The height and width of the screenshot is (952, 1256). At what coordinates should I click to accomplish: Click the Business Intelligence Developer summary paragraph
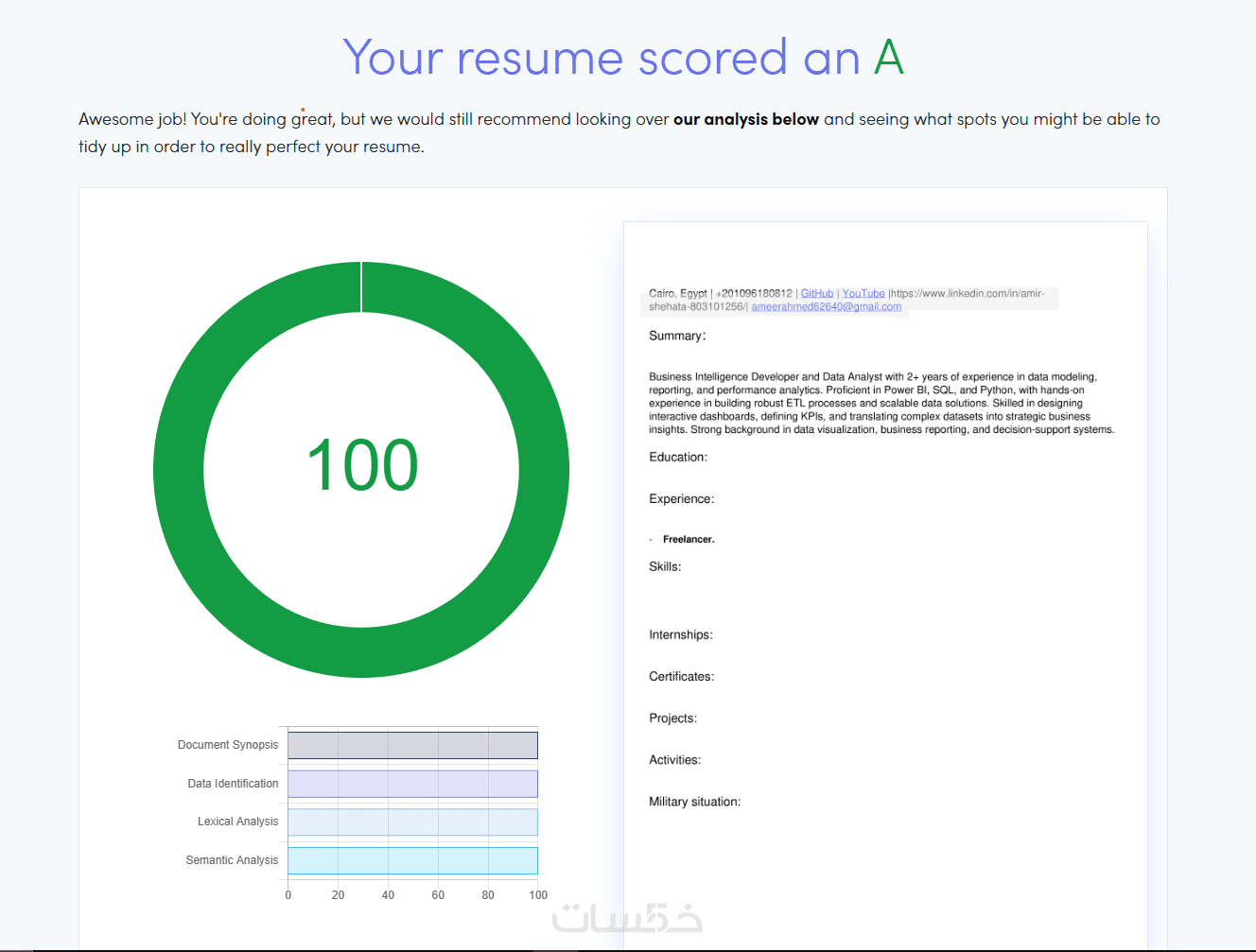point(881,403)
